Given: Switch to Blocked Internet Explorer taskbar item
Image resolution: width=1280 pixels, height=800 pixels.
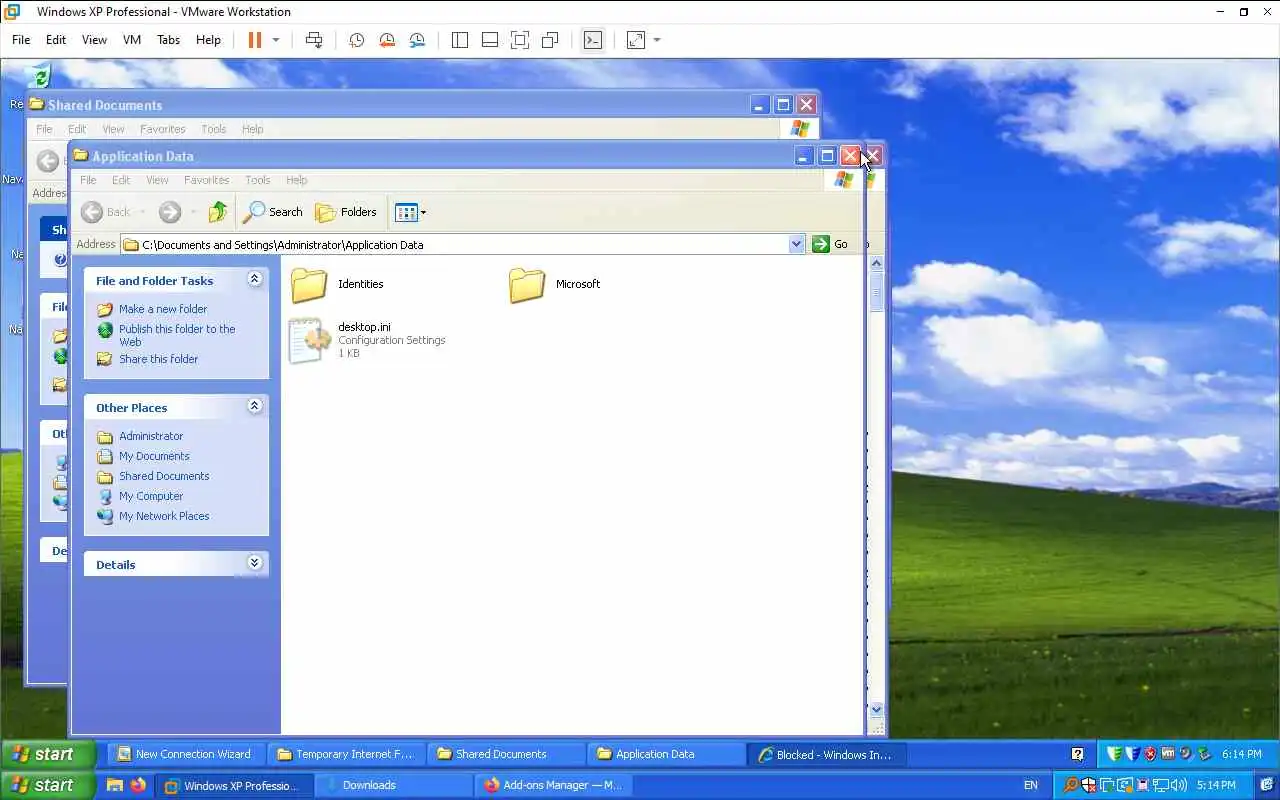Looking at the screenshot, I should pyautogui.click(x=827, y=754).
